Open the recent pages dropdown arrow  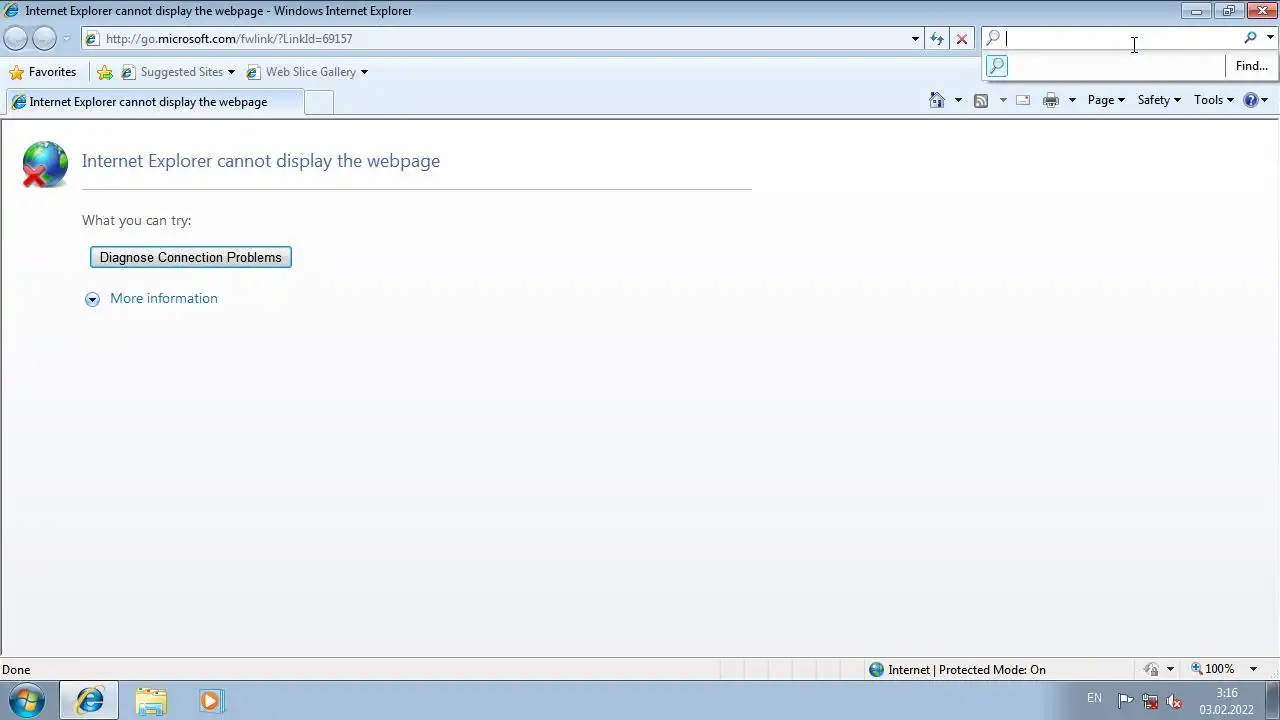point(66,39)
